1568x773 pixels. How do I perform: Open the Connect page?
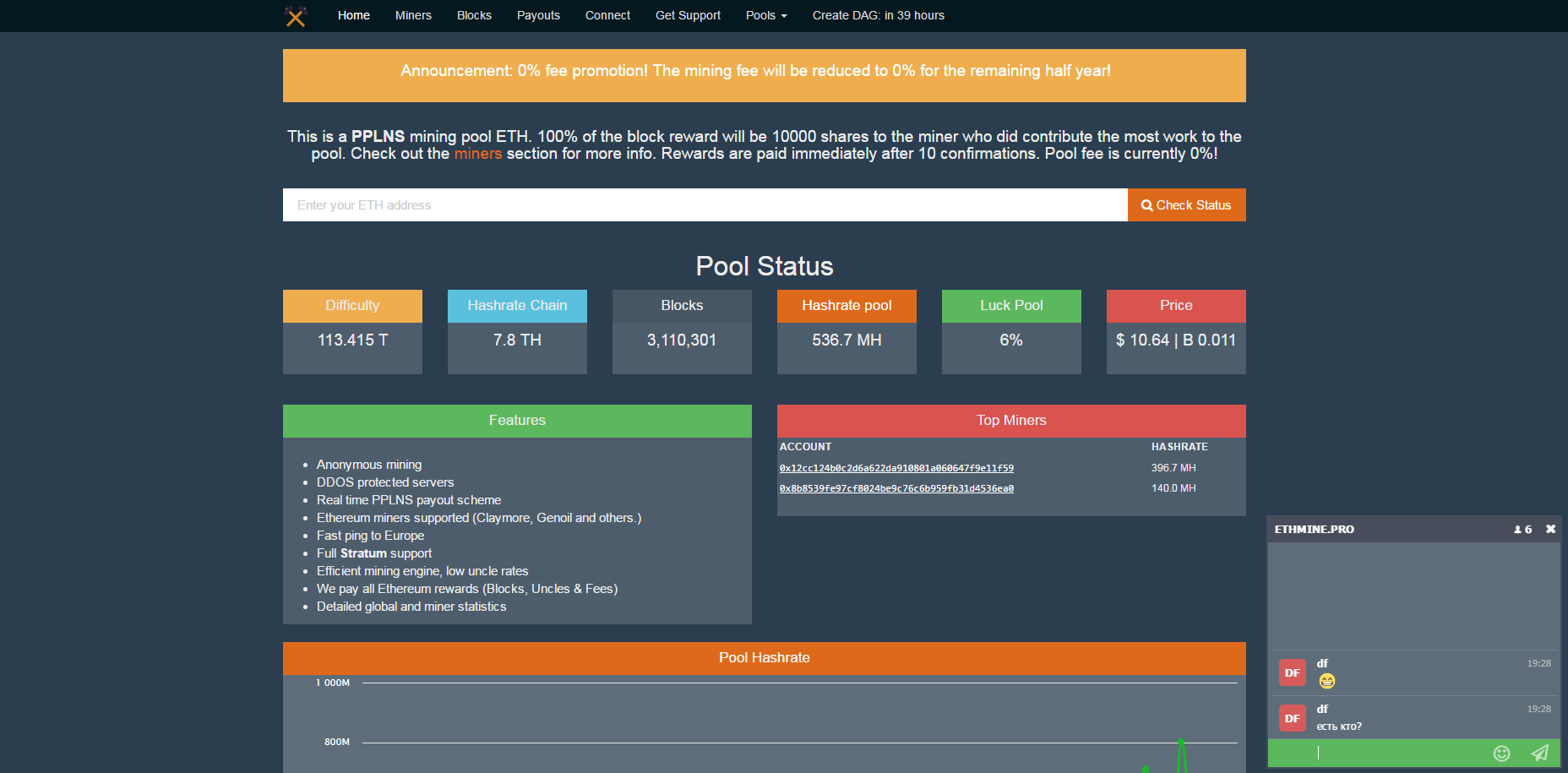click(x=607, y=15)
